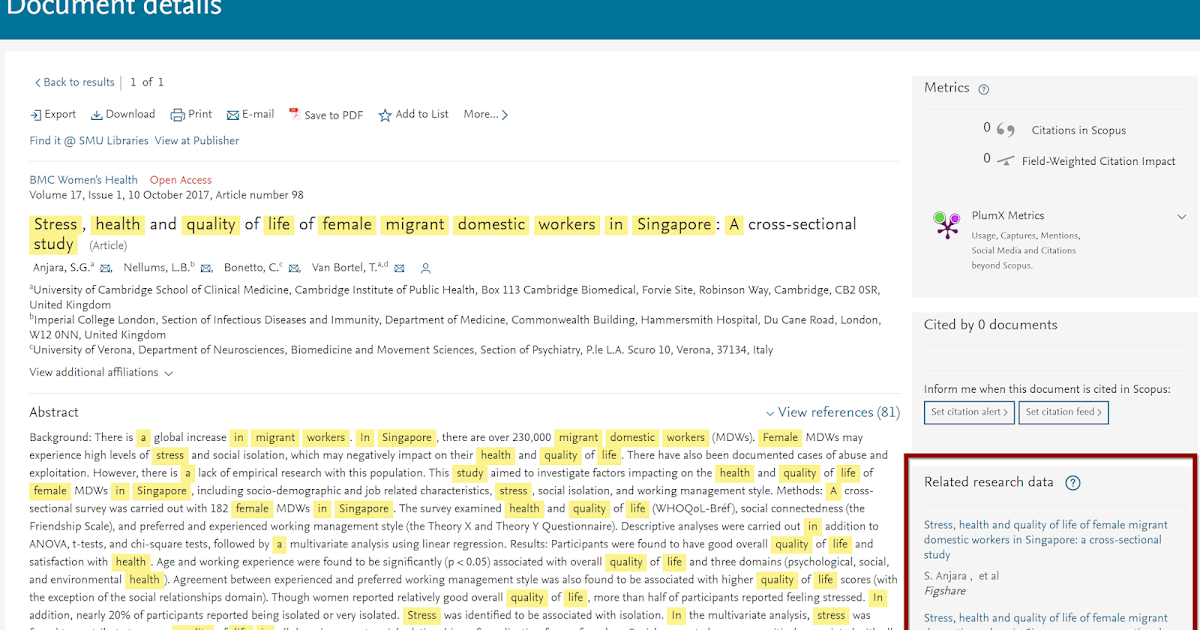This screenshot has height=630, width=1200.
Task: Toggle highlighting on the health keyword
Action: click(117, 224)
